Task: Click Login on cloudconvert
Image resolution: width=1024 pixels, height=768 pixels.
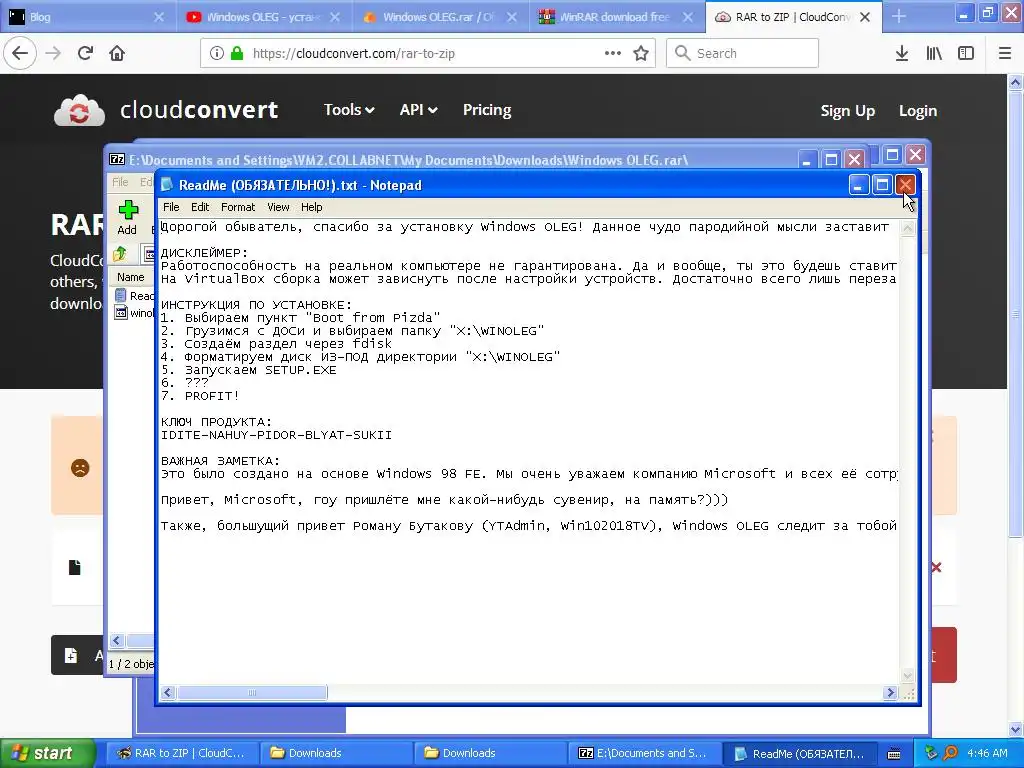Action: point(918,111)
